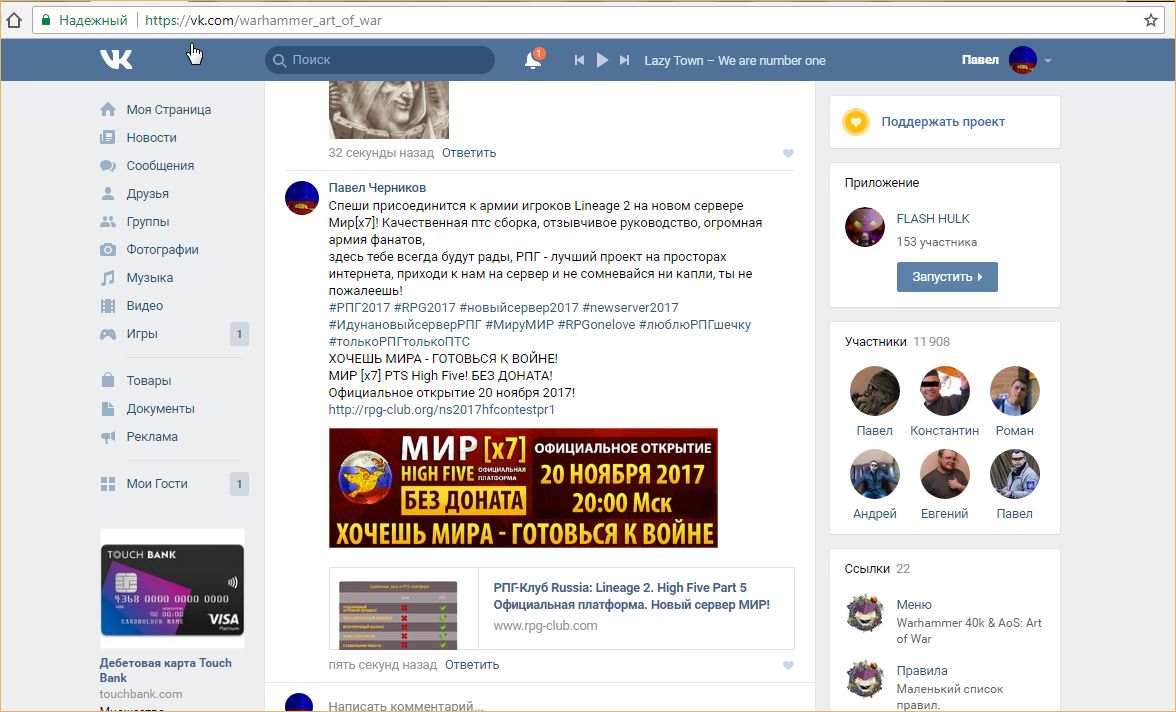
Task: Click Поддержать проект button
Action: 943,122
